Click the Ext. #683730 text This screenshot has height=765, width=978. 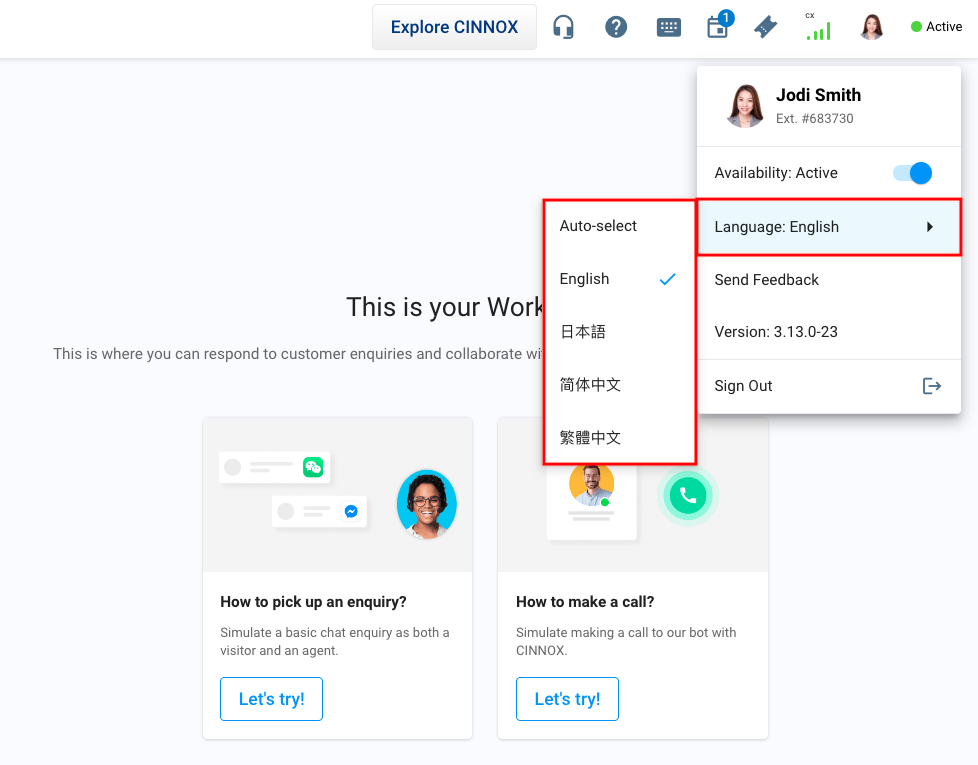tap(815, 118)
